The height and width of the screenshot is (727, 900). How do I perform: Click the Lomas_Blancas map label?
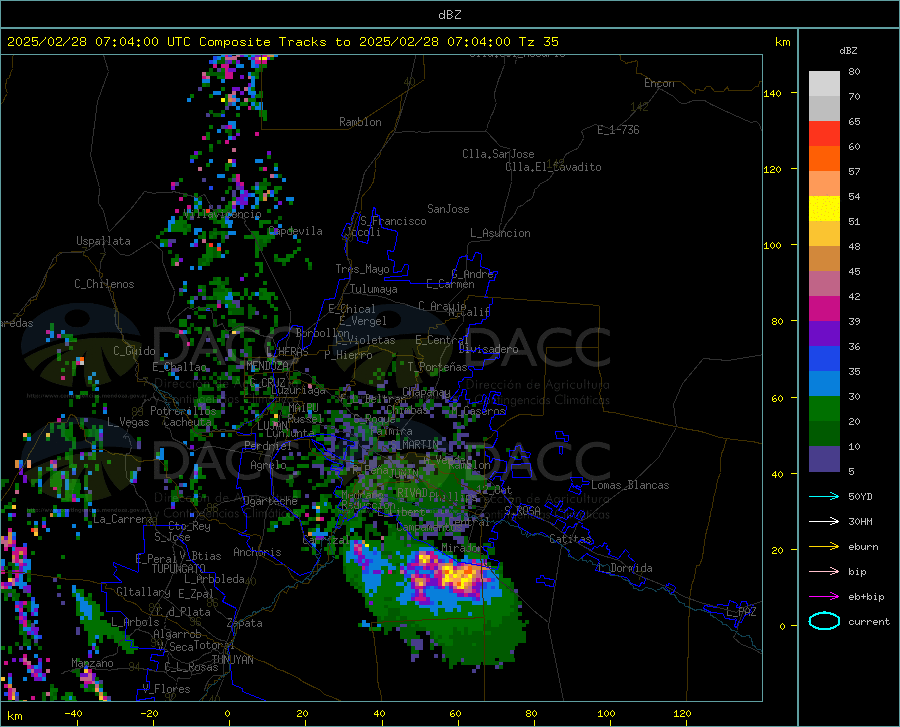[630, 485]
